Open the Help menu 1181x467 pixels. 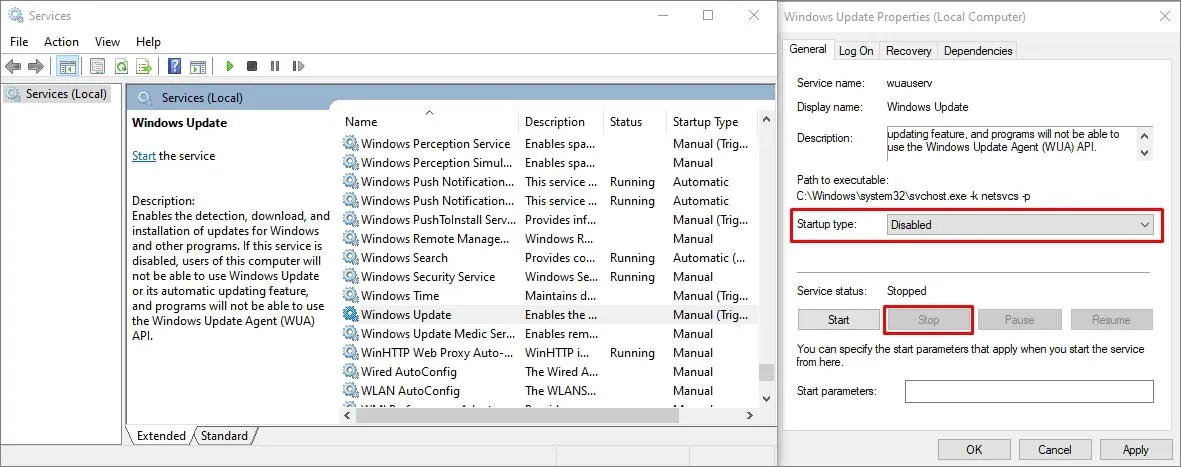[x=148, y=41]
